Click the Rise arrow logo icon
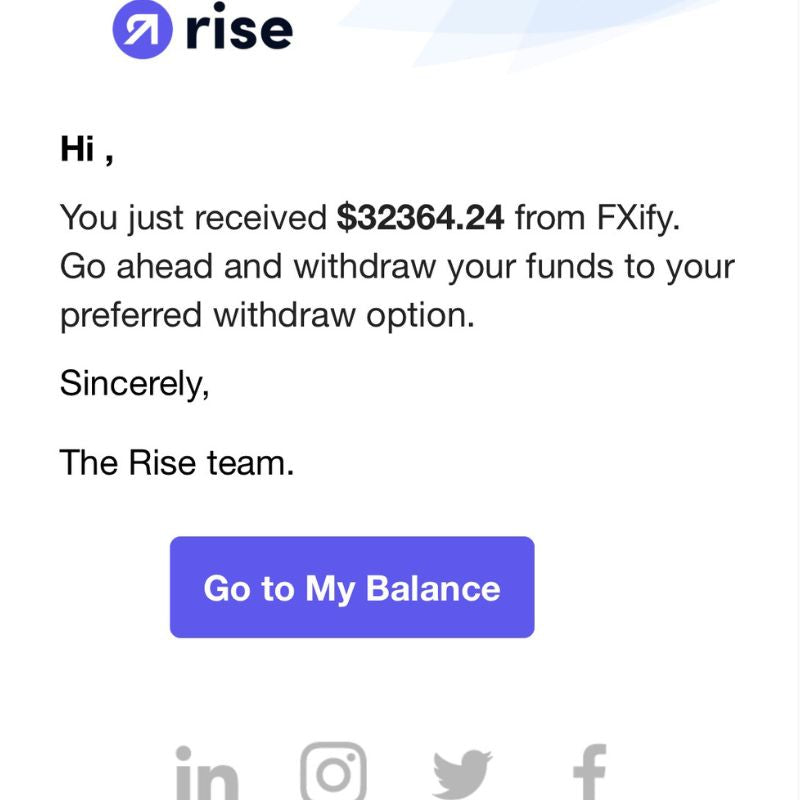Viewport: 800px width, 800px height. [x=142, y=29]
